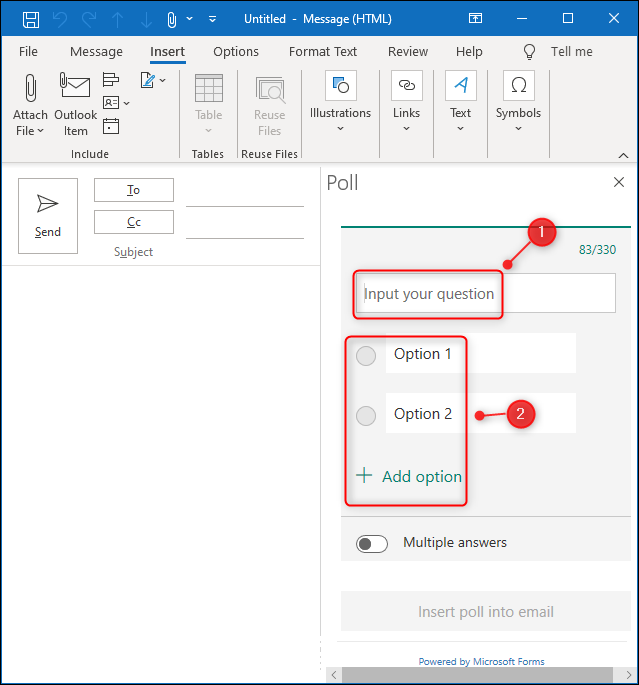Insert a calendar from the Include group
Image resolution: width=639 pixels, height=685 pixels.
click(x=111, y=126)
